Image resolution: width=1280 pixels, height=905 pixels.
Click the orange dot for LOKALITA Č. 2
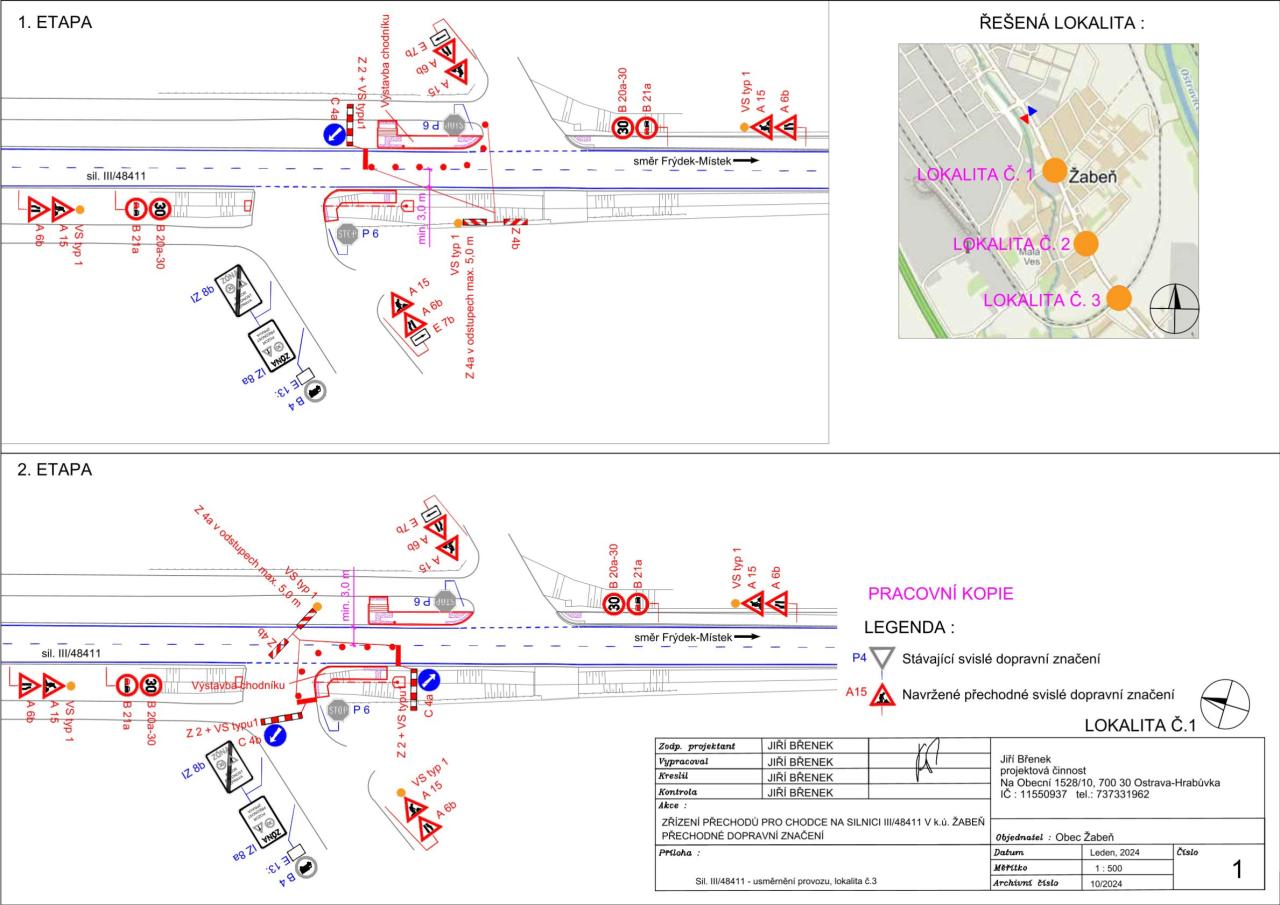(1086, 243)
